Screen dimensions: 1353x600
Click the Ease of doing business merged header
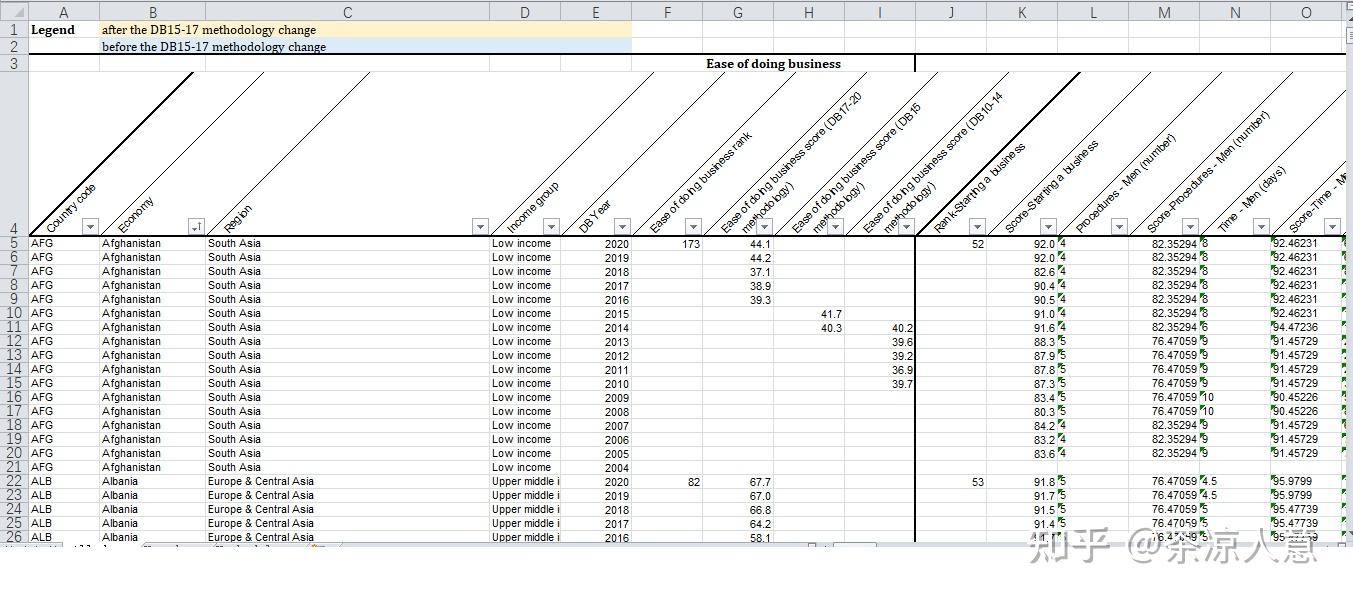(773, 63)
